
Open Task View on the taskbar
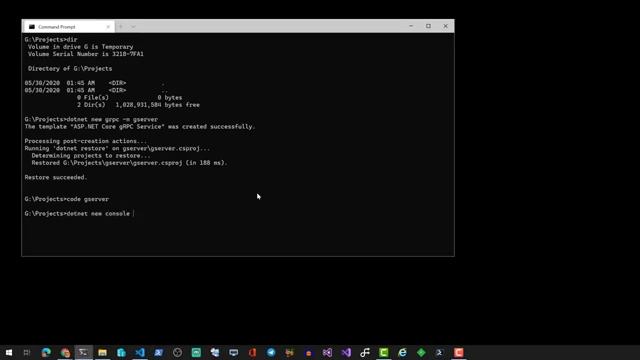[x=27, y=353]
